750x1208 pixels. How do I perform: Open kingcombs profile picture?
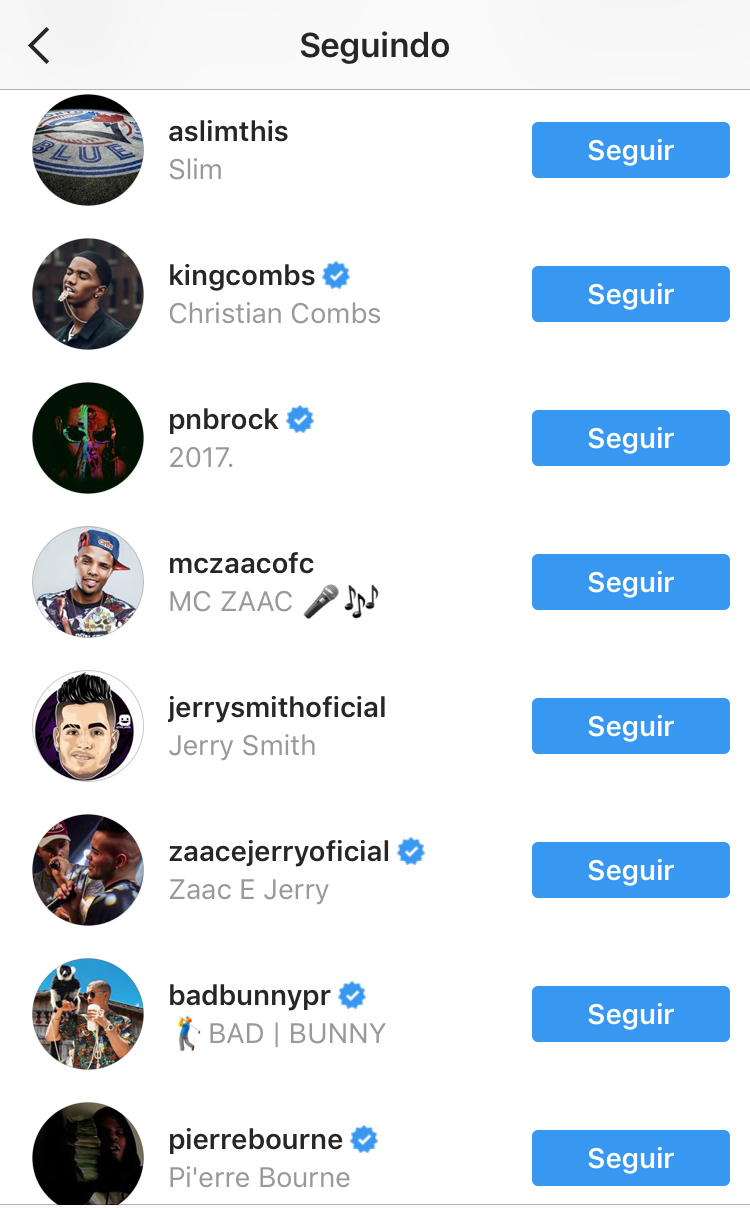click(88, 294)
